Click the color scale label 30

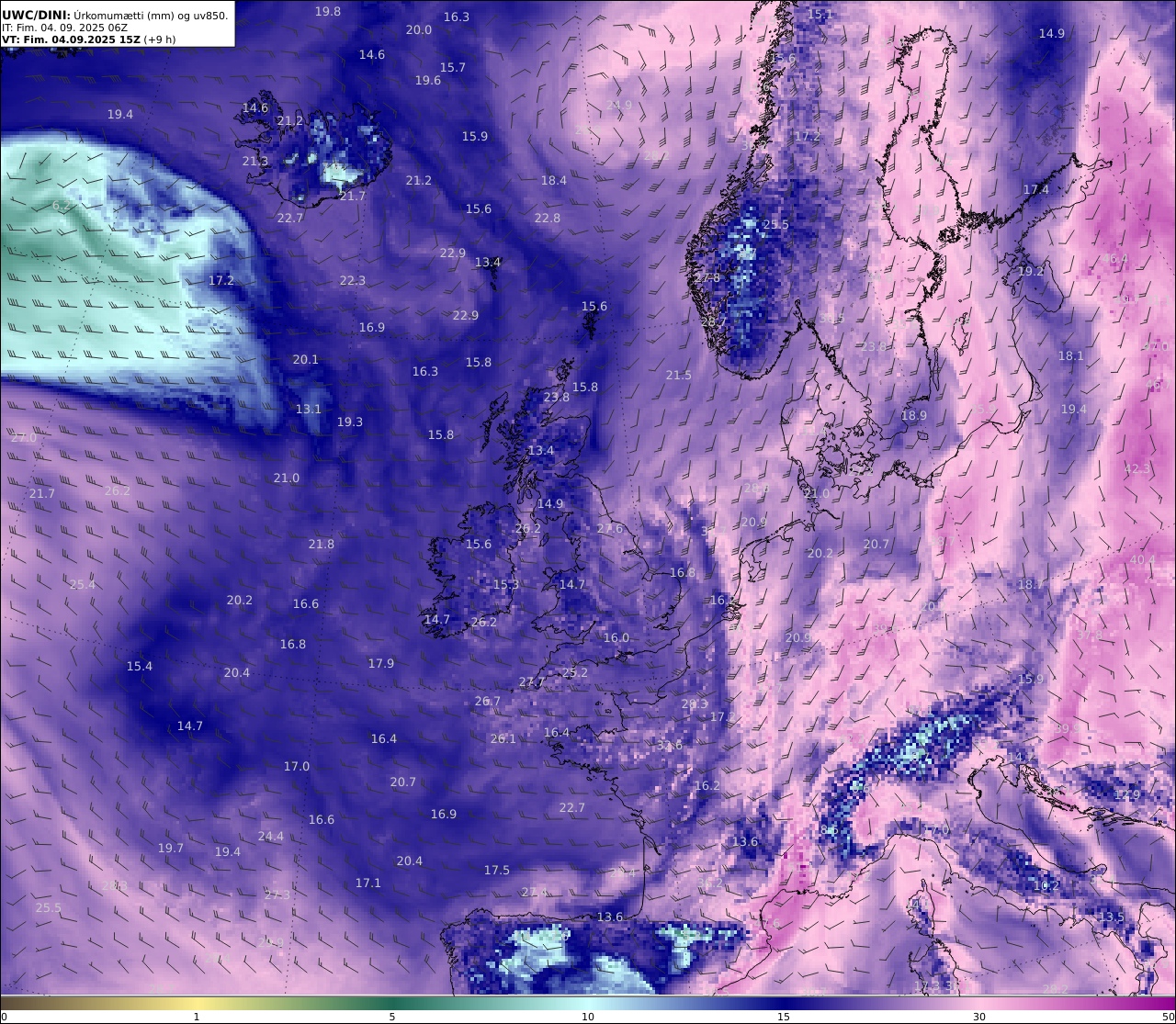click(x=979, y=1017)
